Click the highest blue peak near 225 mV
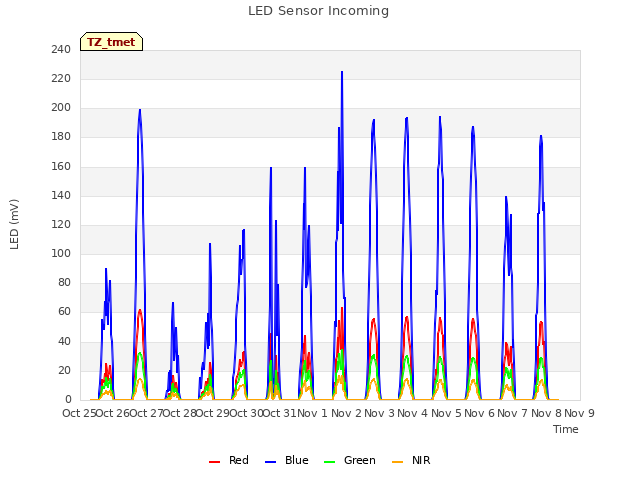Image resolution: width=640 pixels, height=480 pixels. [342, 72]
